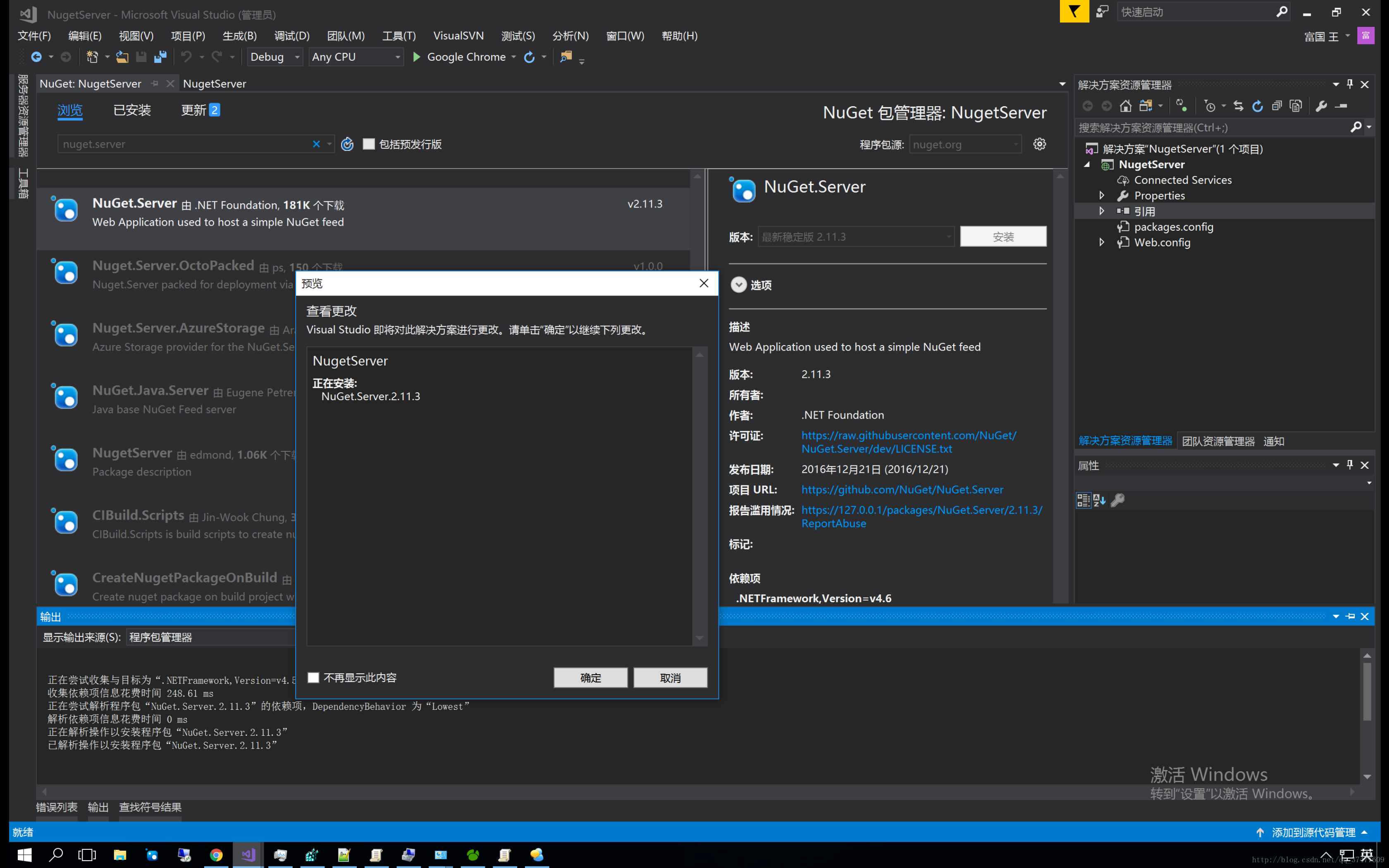Click the Pending Changes Filter clock icon
This screenshot has height=868, width=1389.
click(x=1210, y=106)
